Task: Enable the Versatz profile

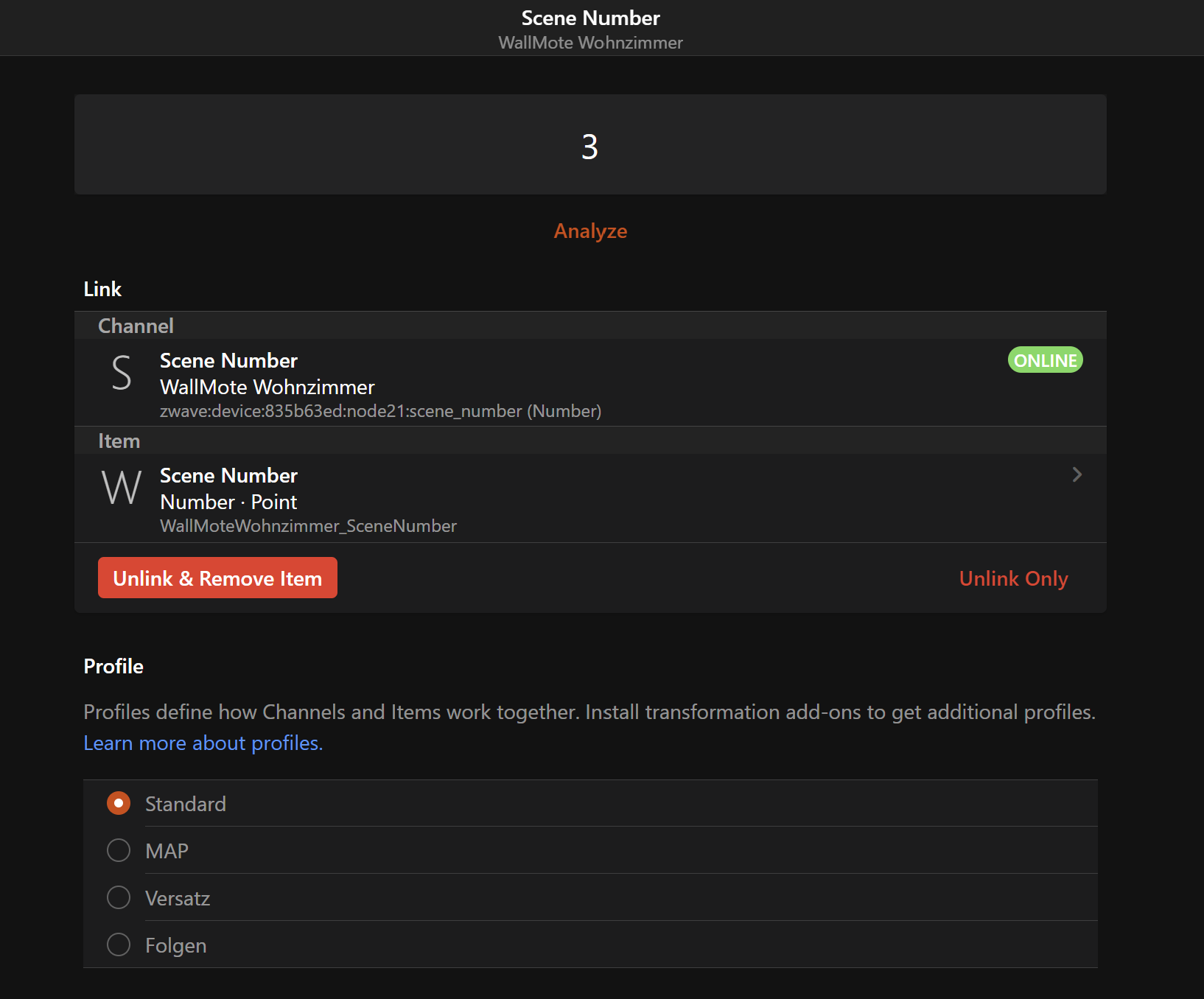Action: click(x=118, y=897)
